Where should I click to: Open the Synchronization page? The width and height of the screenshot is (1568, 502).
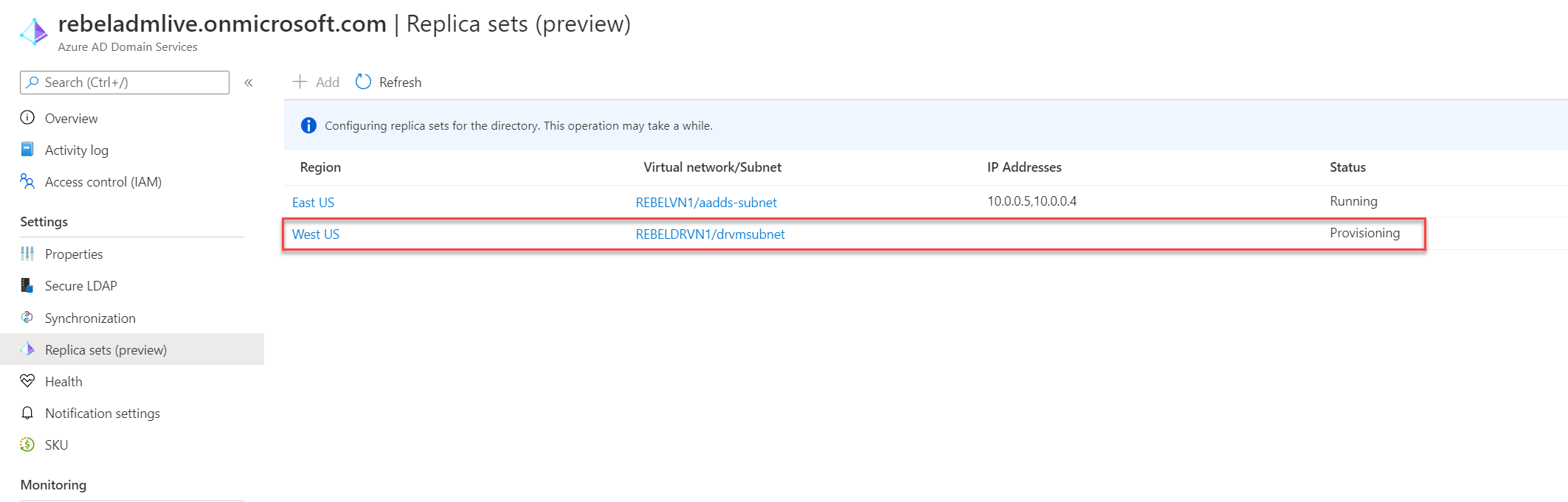coord(90,318)
